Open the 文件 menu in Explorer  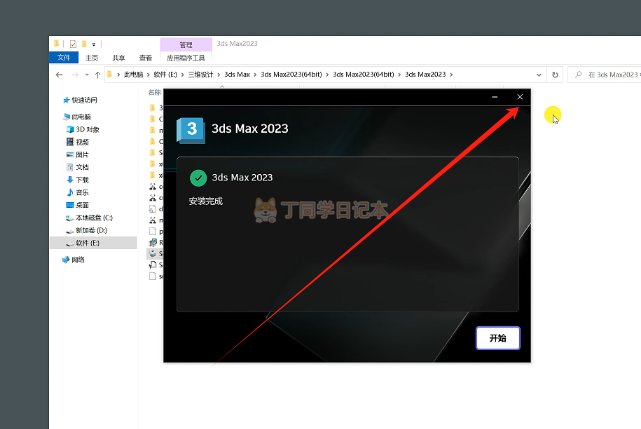(63, 58)
